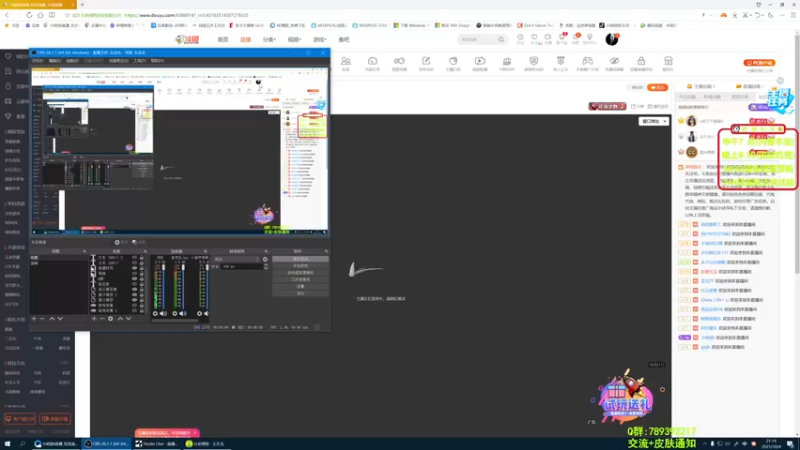This screenshot has width=800, height=450.
Task: Click the gamepad icon in streamer toolbar
Action: click(x=587, y=61)
